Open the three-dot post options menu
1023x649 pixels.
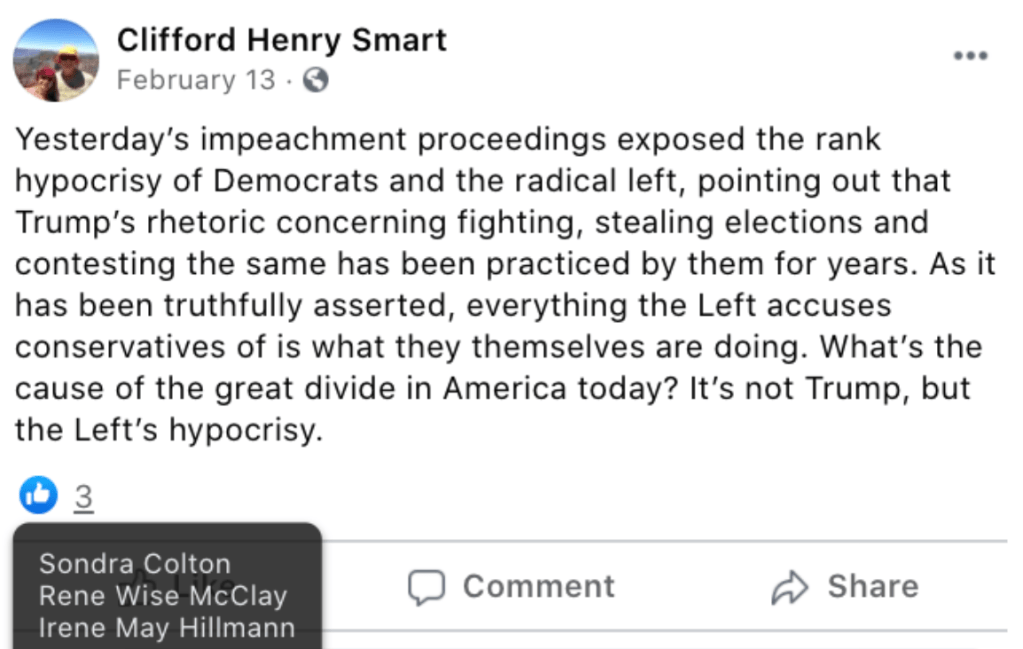coord(969,56)
